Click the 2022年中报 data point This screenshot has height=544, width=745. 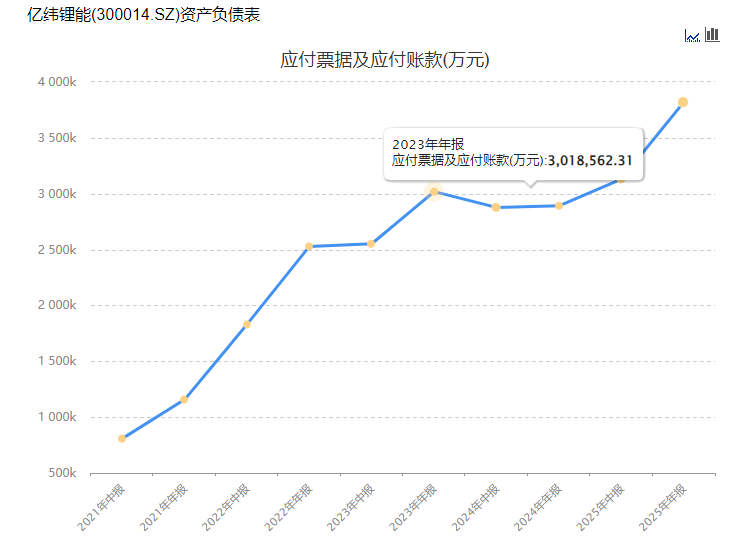[x=247, y=324]
